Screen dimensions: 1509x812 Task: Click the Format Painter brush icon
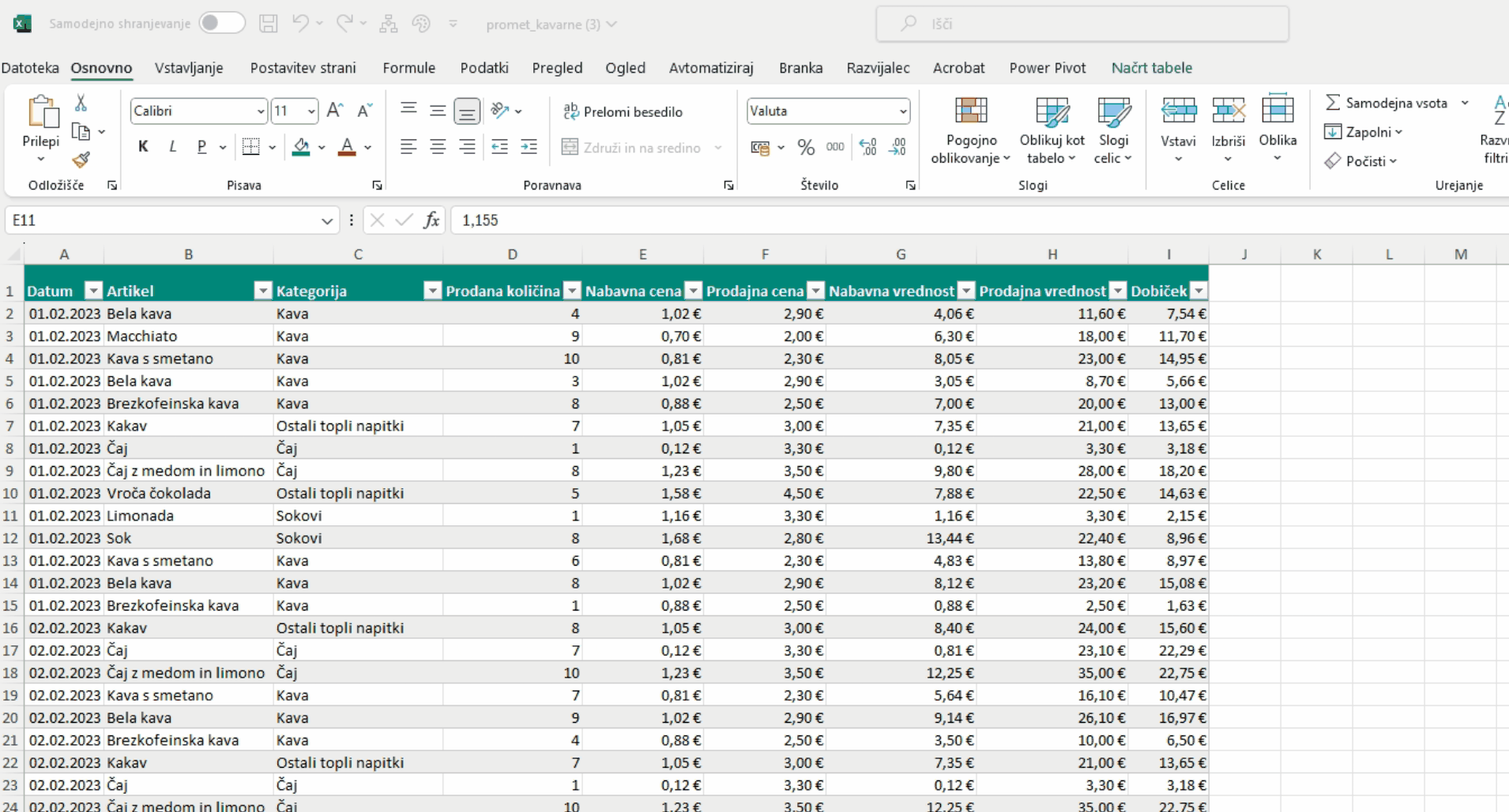[x=81, y=160]
